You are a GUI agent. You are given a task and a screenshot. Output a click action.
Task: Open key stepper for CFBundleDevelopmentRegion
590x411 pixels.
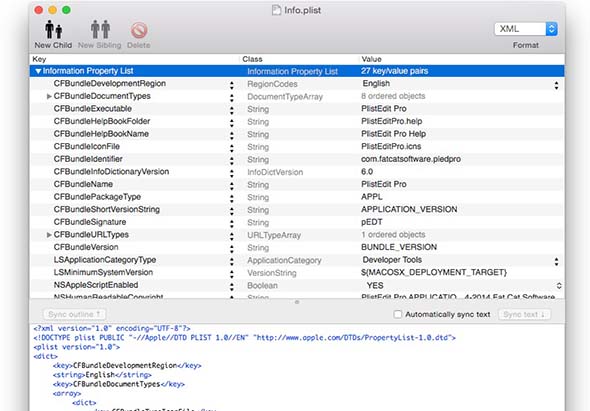[x=231, y=86]
